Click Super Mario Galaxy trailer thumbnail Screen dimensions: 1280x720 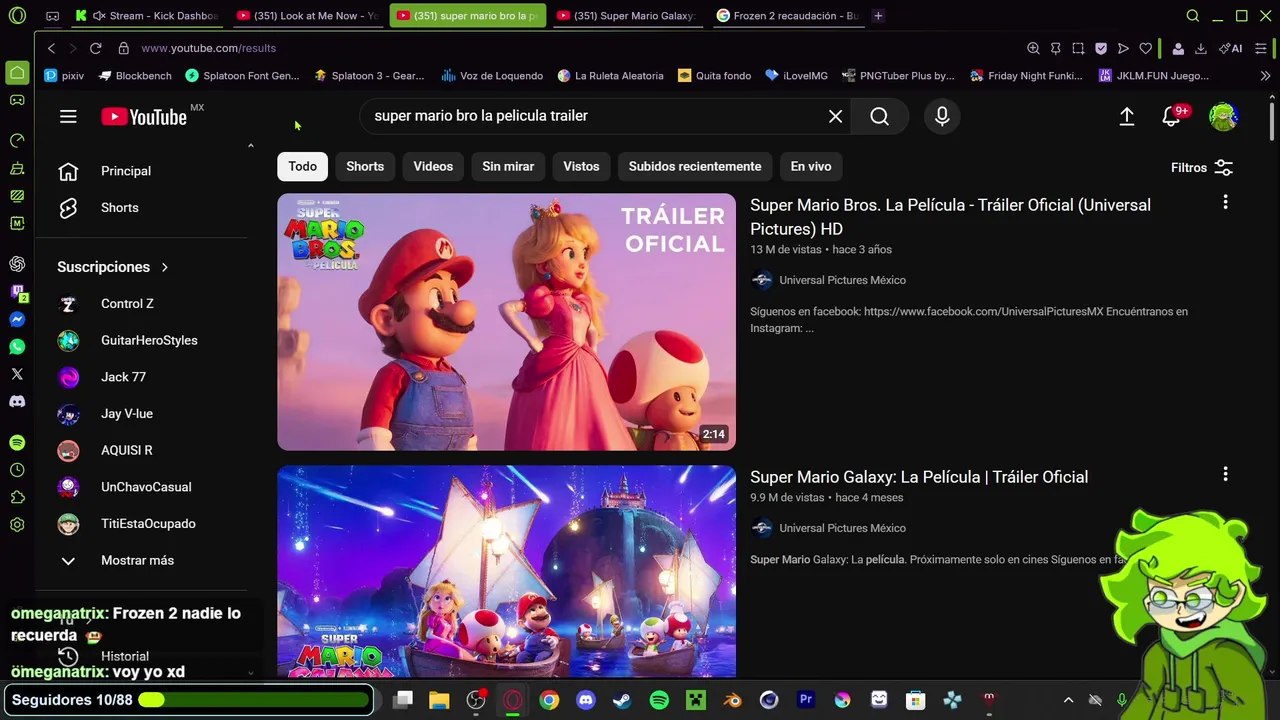506,571
